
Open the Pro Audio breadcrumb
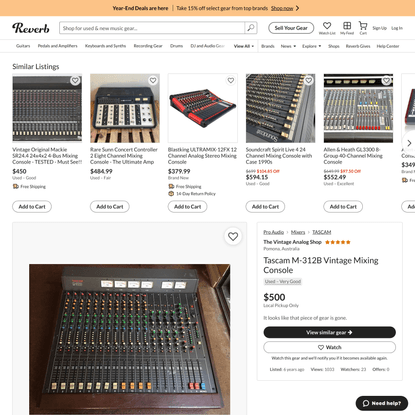click(273, 232)
